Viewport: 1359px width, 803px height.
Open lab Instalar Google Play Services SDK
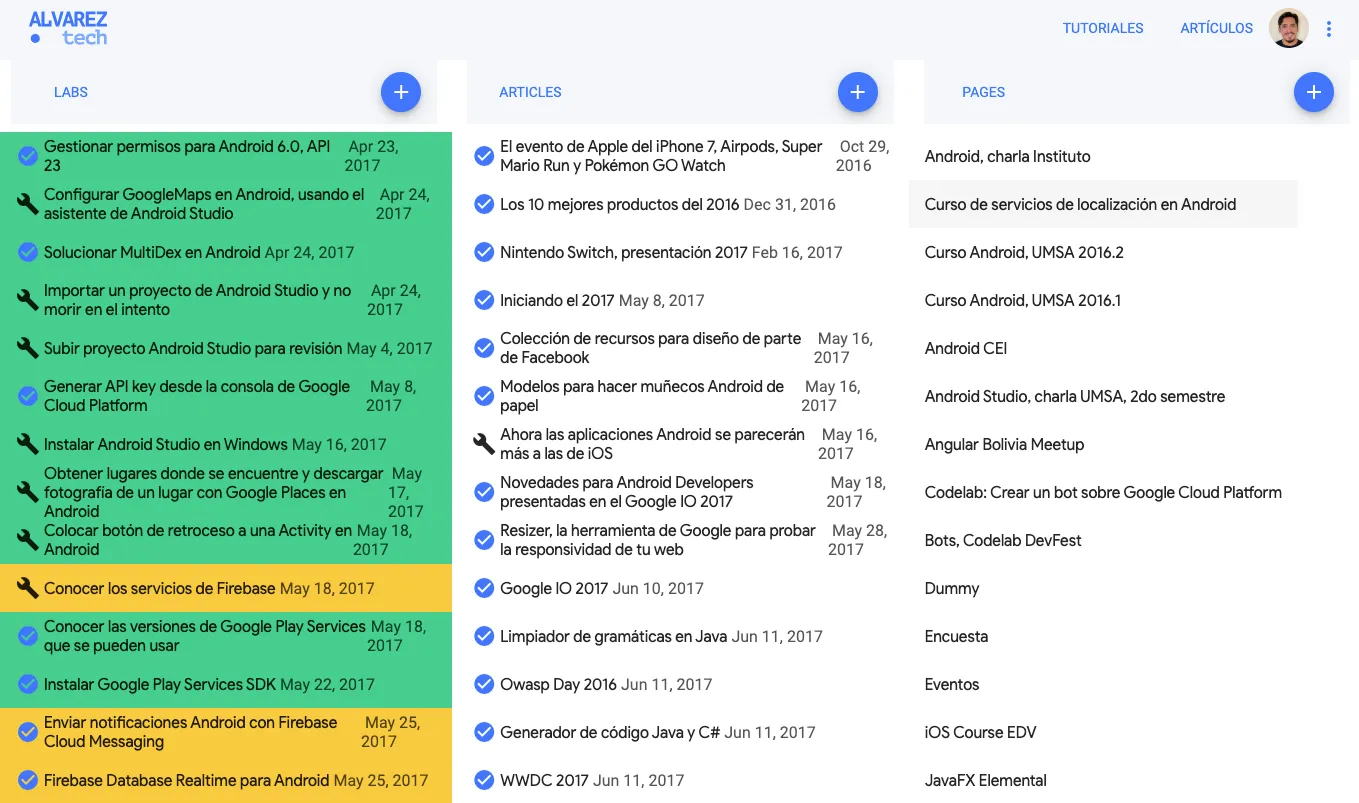(x=159, y=684)
